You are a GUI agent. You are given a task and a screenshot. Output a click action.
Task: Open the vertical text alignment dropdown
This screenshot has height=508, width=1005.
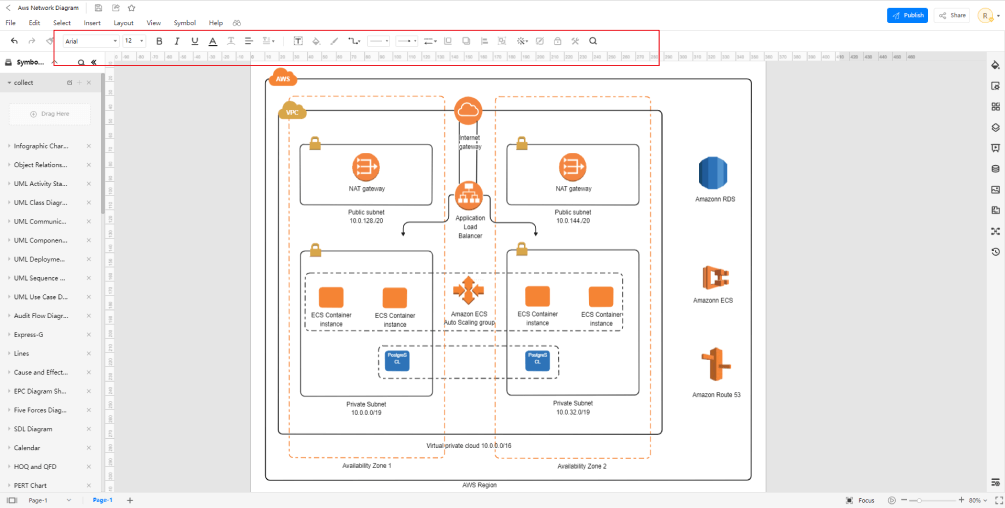269,41
